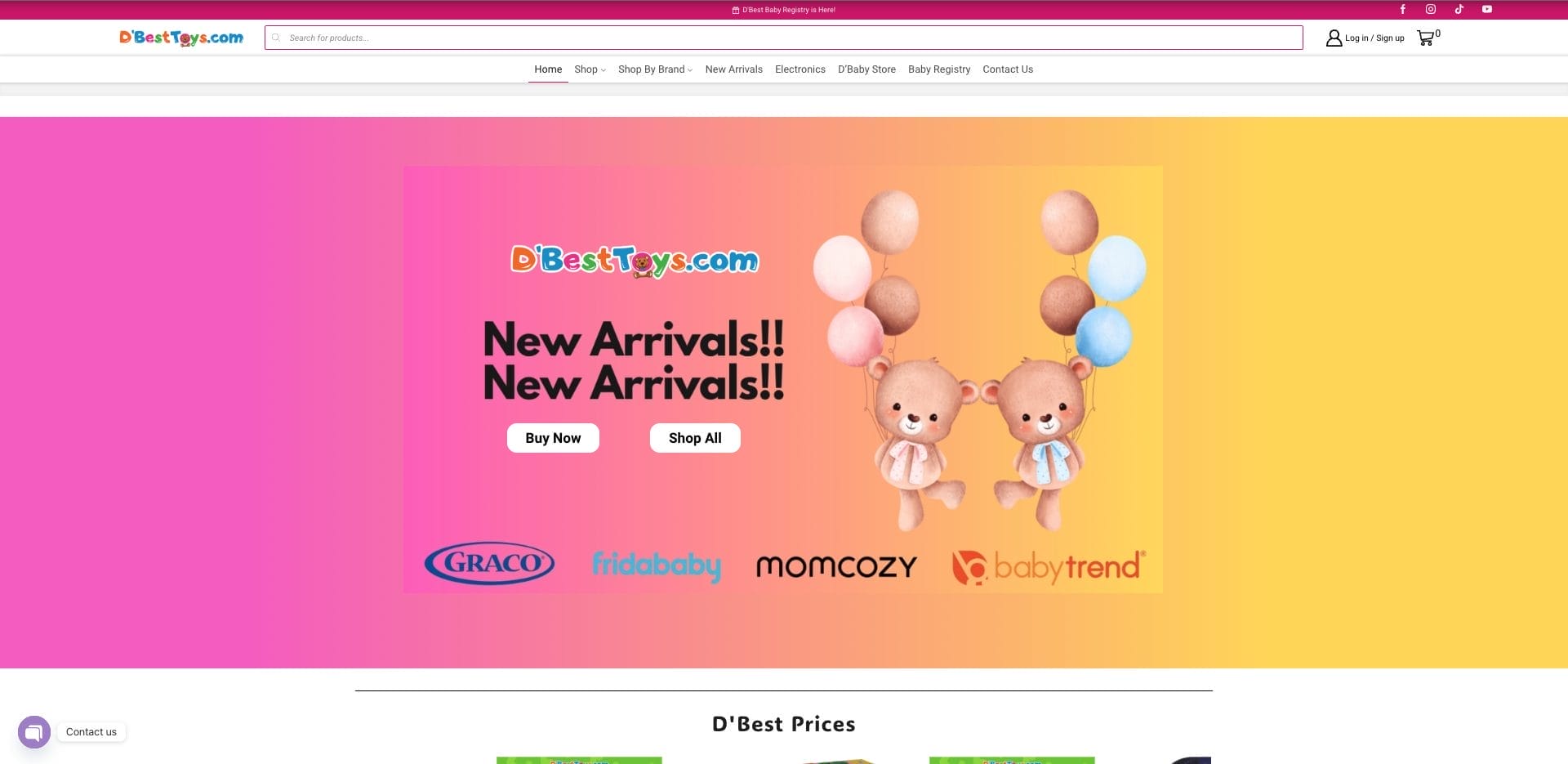1568x764 pixels.
Task: Click the Search for products field
Action: 783,38
